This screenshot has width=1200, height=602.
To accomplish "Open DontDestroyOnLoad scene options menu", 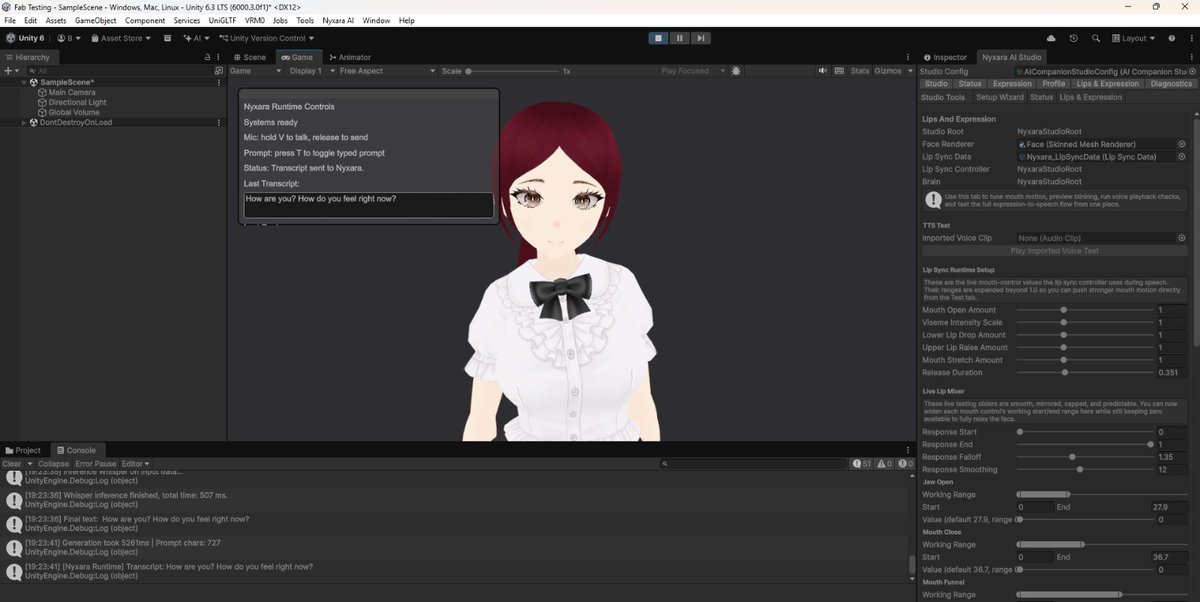I will (x=220, y=122).
